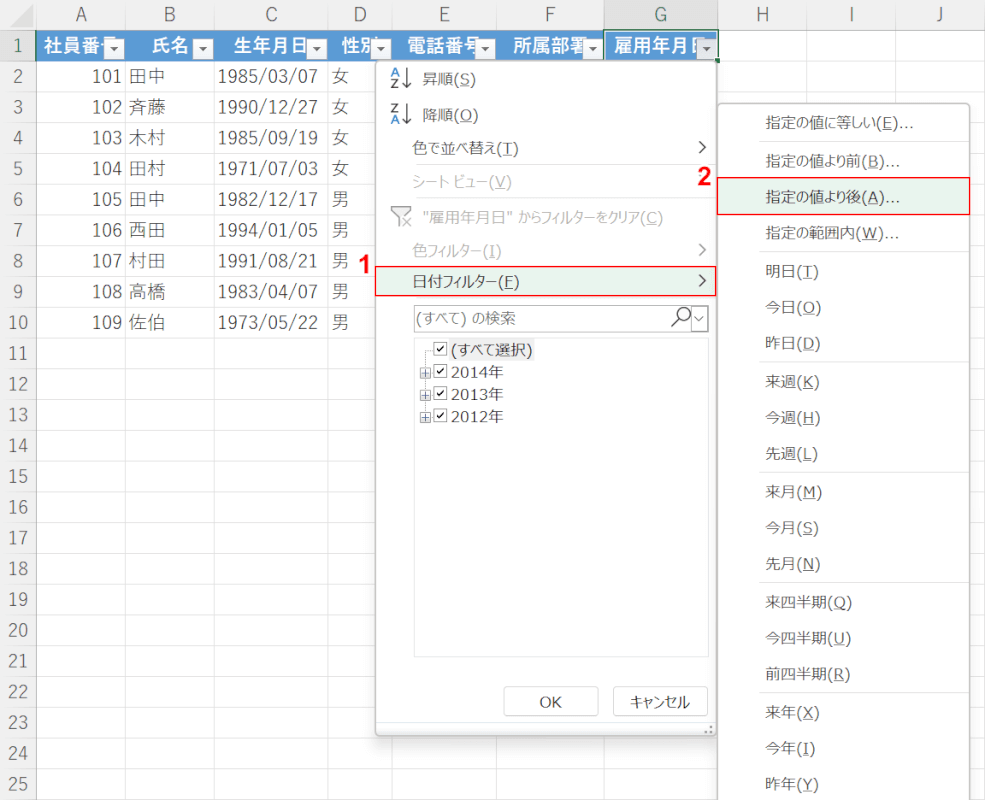985x800 pixels.
Task: Open the 氏名 column filter dropdown
Action: pos(203,48)
